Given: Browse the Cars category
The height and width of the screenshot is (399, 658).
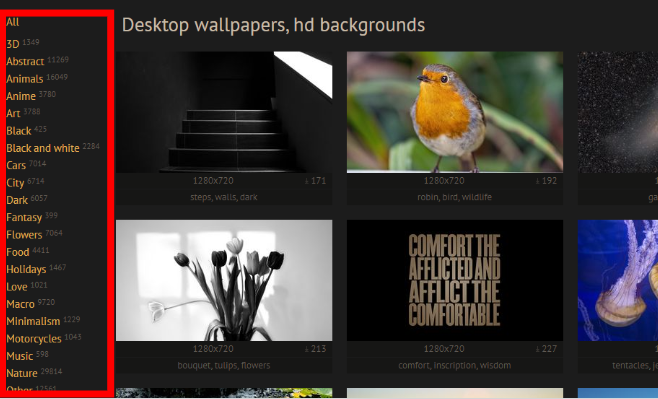Looking at the screenshot, I should click(16, 165).
